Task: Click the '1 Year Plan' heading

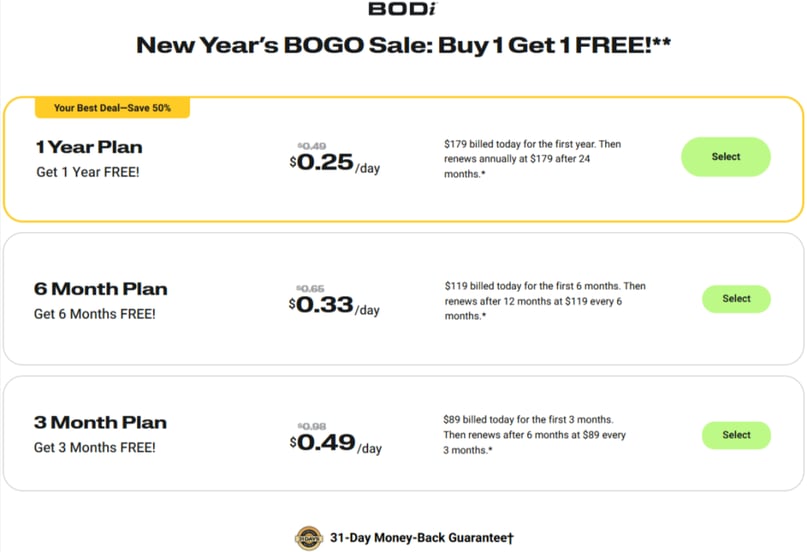Action: 89,147
